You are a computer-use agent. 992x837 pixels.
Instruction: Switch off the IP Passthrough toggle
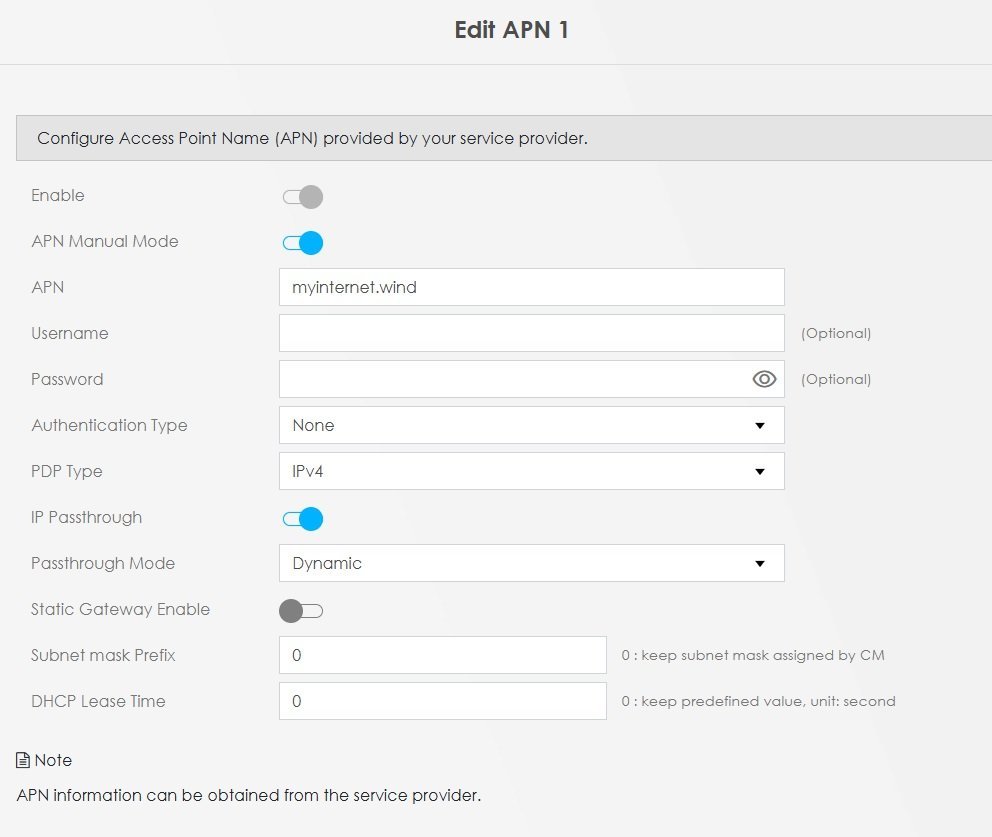[x=303, y=518]
